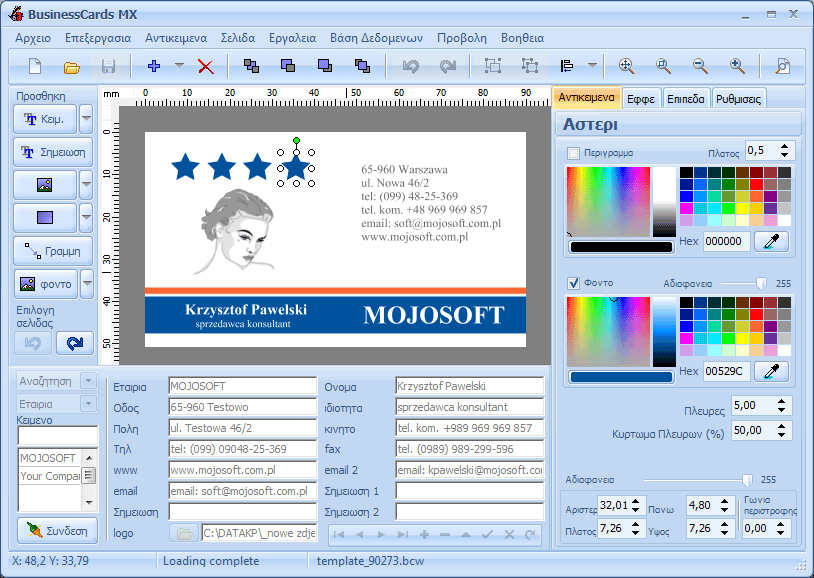This screenshot has height=578, width=814.
Task: Adjust the Φοντο Αδιαφανεια opacity slider
Action: pos(761,284)
